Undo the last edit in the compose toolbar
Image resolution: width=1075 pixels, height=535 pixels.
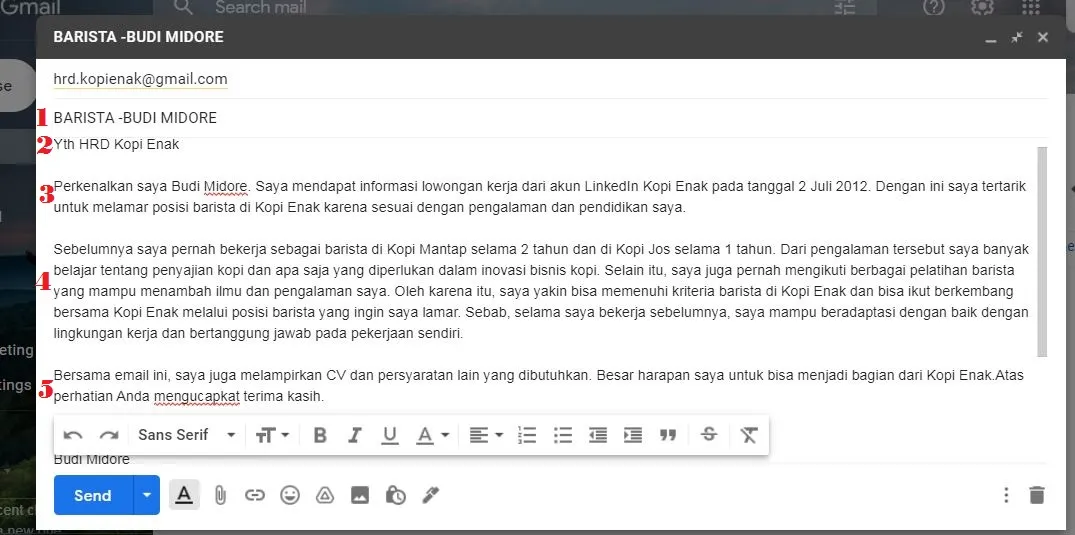pos(73,435)
